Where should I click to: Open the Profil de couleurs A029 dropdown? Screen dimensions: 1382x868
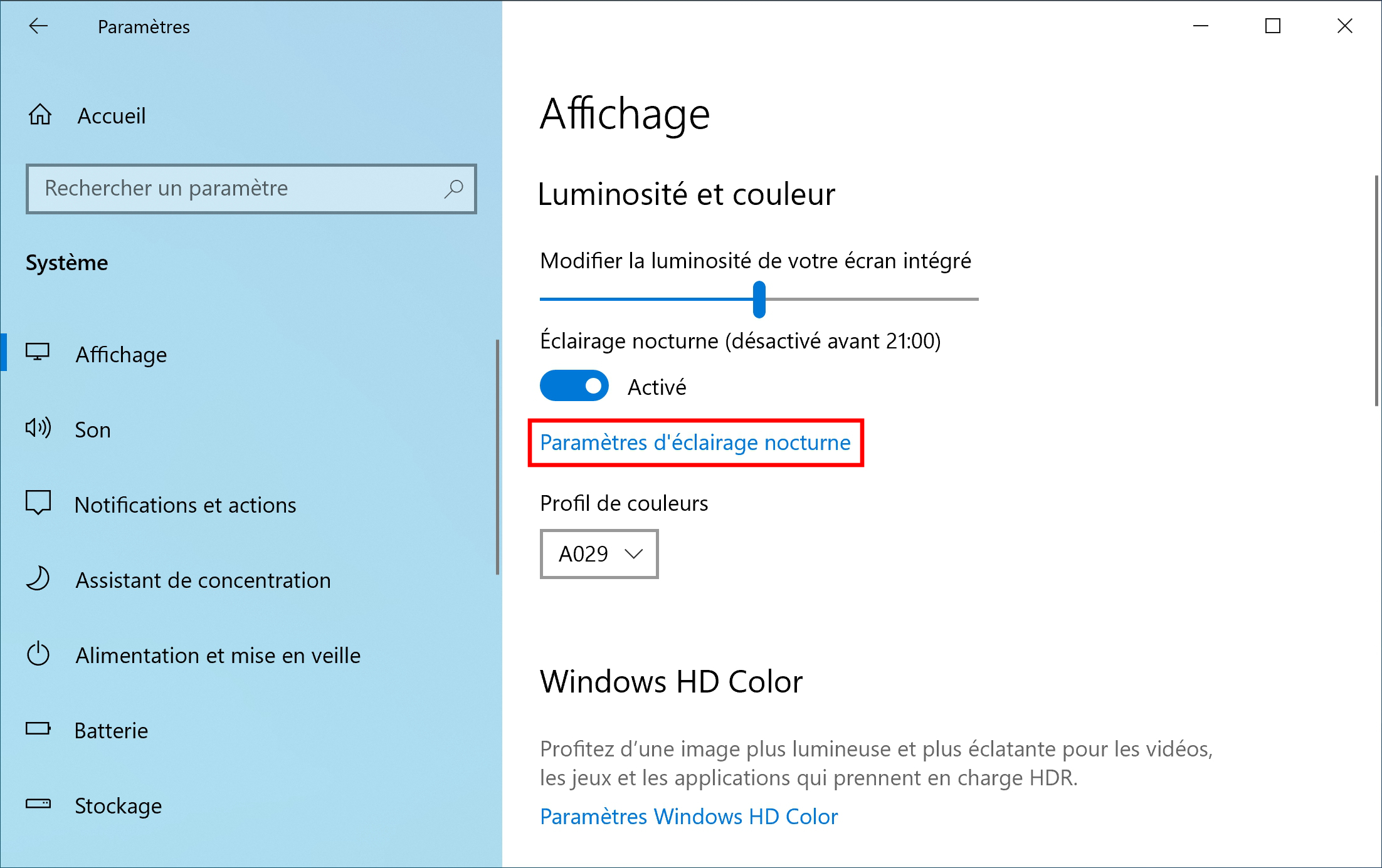click(x=599, y=554)
